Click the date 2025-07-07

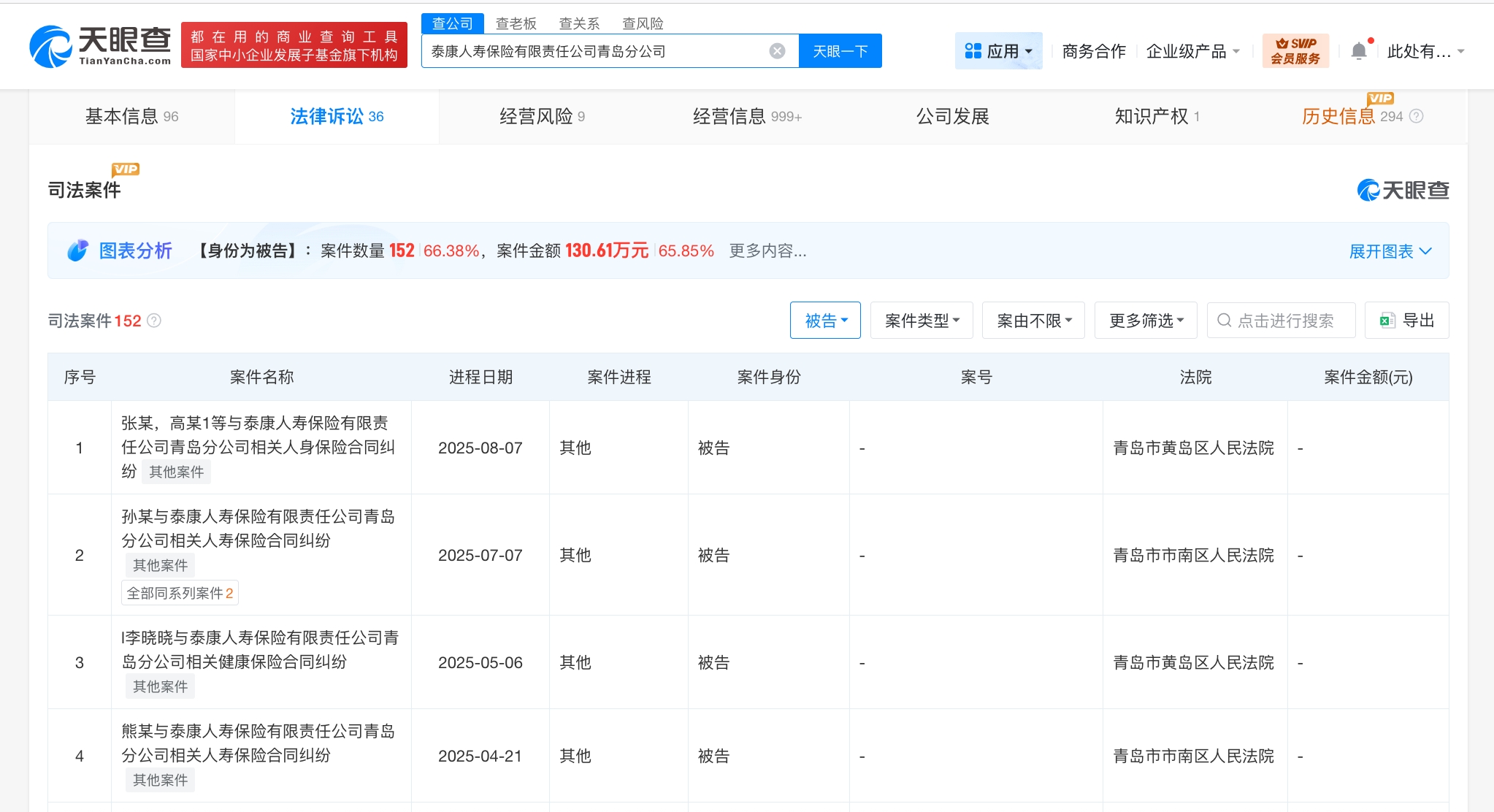point(480,555)
